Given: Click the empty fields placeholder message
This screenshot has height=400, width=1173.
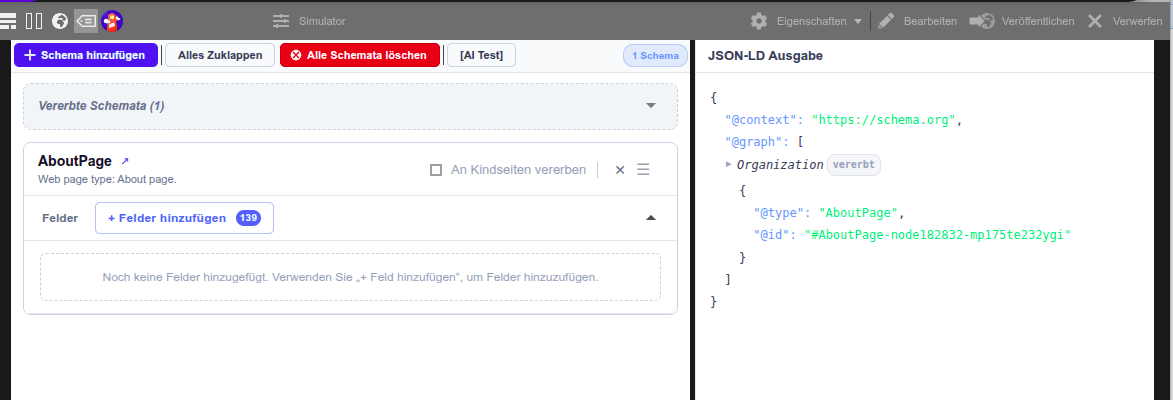Looking at the screenshot, I should [350, 277].
